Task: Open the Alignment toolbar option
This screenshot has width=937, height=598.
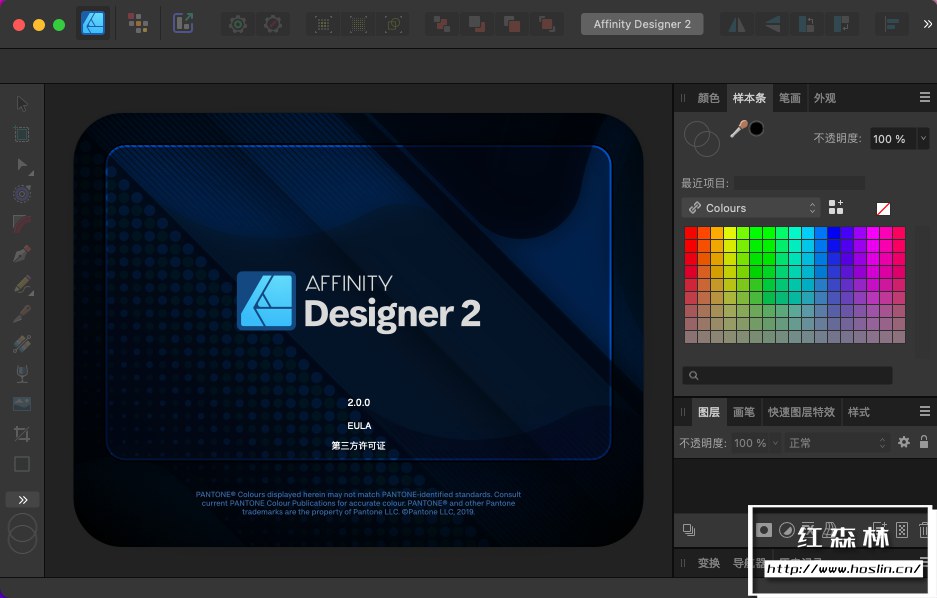Action: (x=892, y=24)
